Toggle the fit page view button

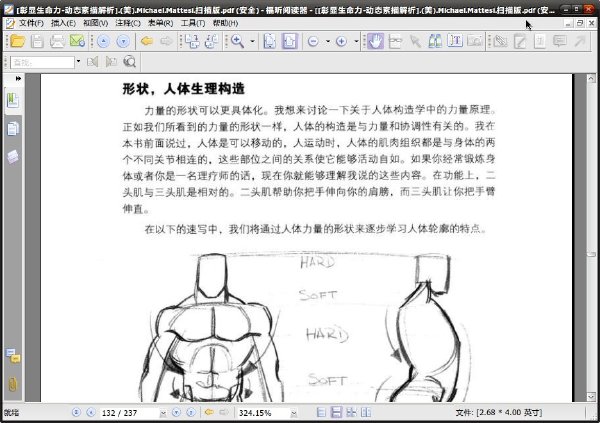click(x=270, y=41)
